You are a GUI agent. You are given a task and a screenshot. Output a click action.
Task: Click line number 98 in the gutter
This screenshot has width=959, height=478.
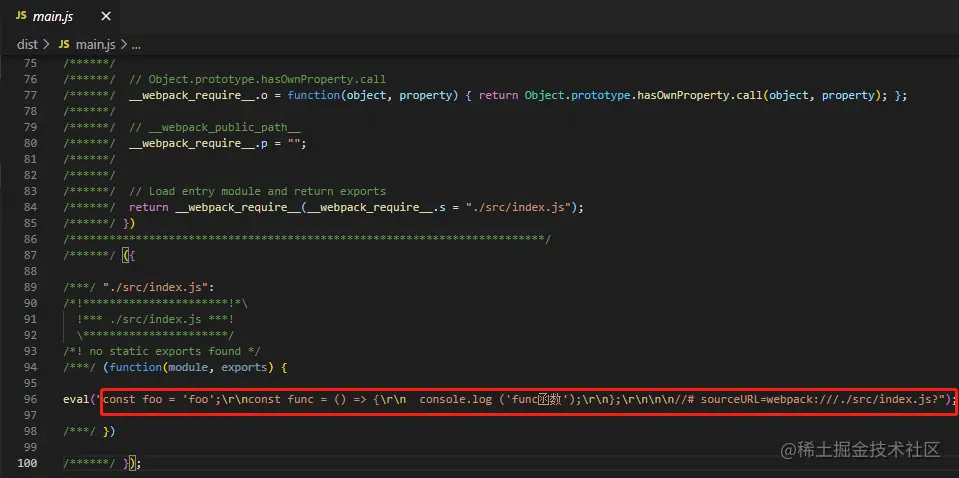click(30, 431)
